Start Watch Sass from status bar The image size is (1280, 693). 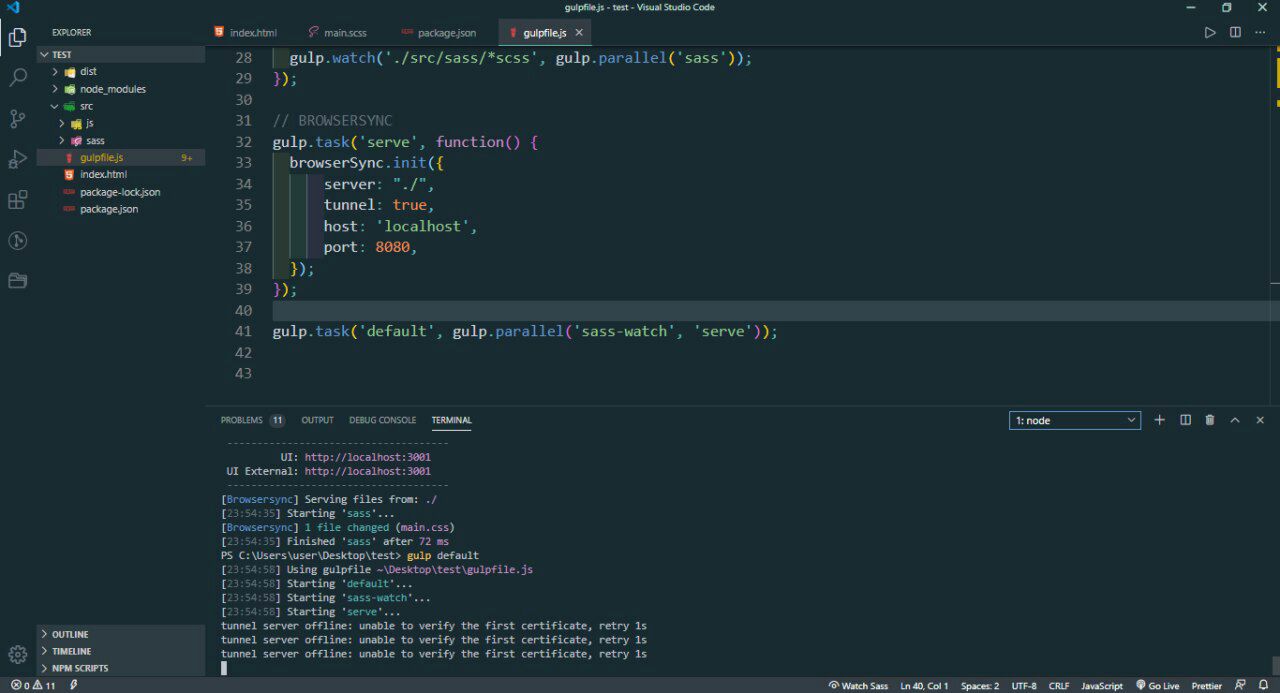pyautogui.click(x=858, y=686)
